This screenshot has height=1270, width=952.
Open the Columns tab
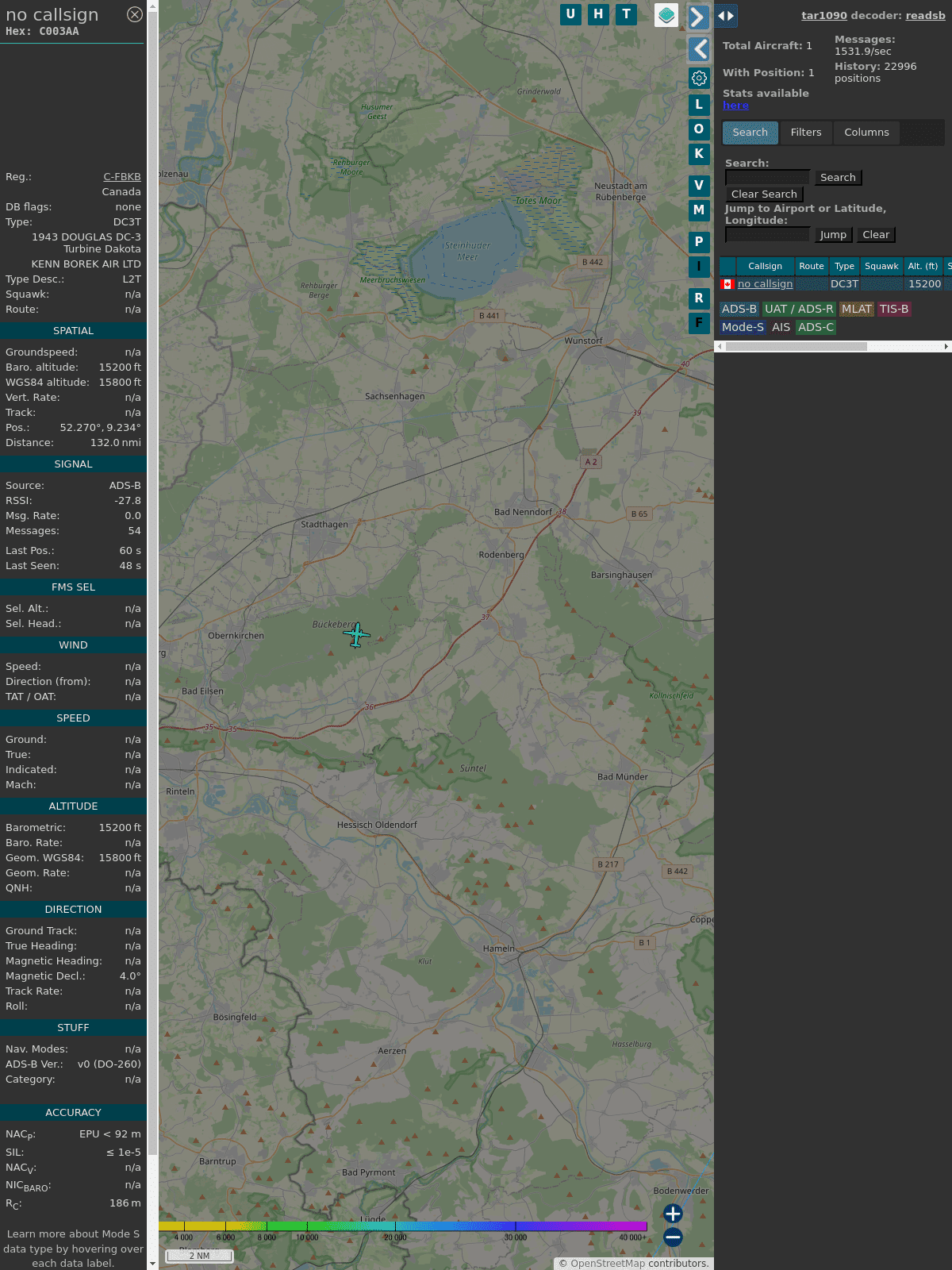(x=866, y=133)
